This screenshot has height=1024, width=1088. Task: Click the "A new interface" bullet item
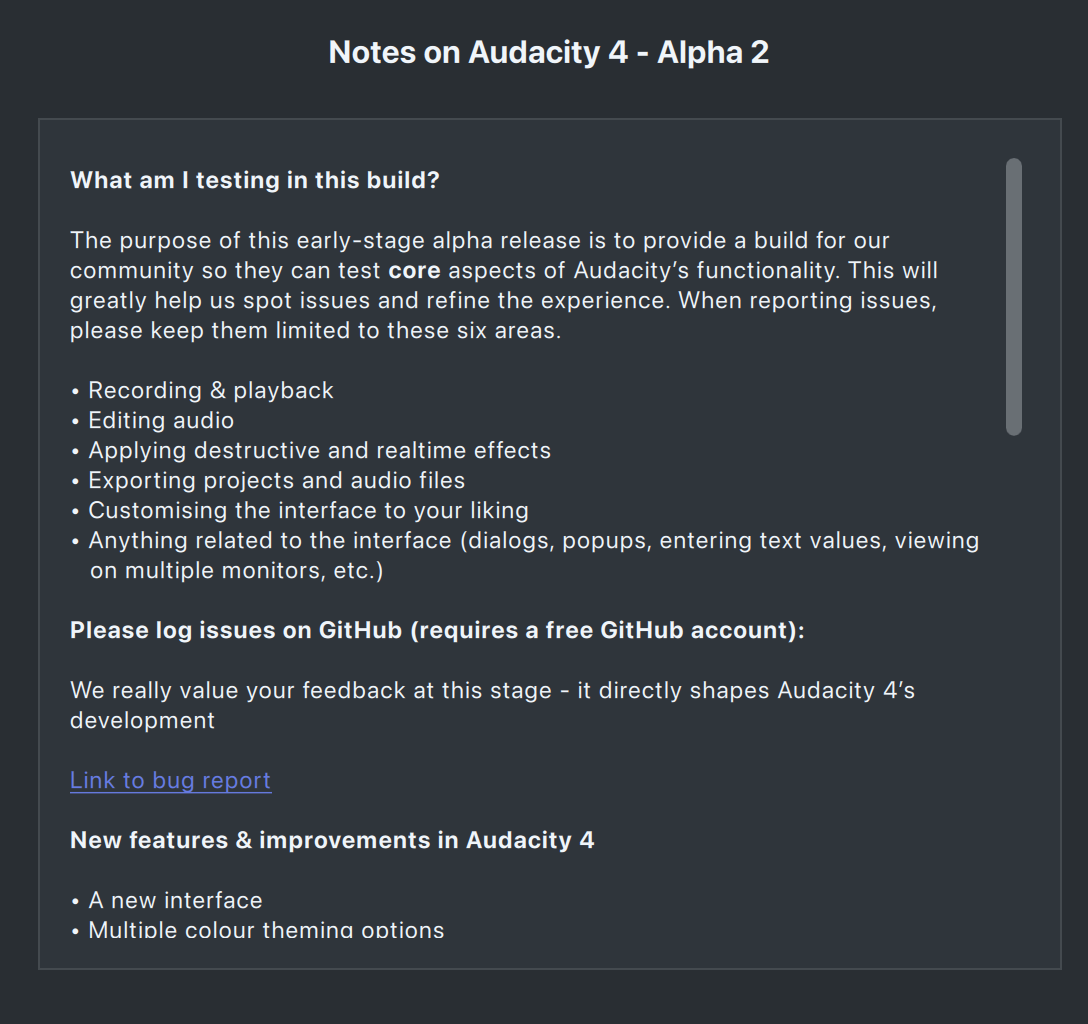(175, 901)
